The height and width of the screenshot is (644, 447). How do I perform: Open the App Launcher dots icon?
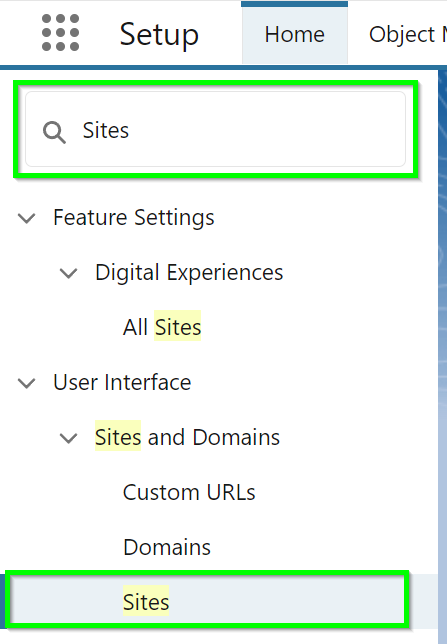[60, 33]
